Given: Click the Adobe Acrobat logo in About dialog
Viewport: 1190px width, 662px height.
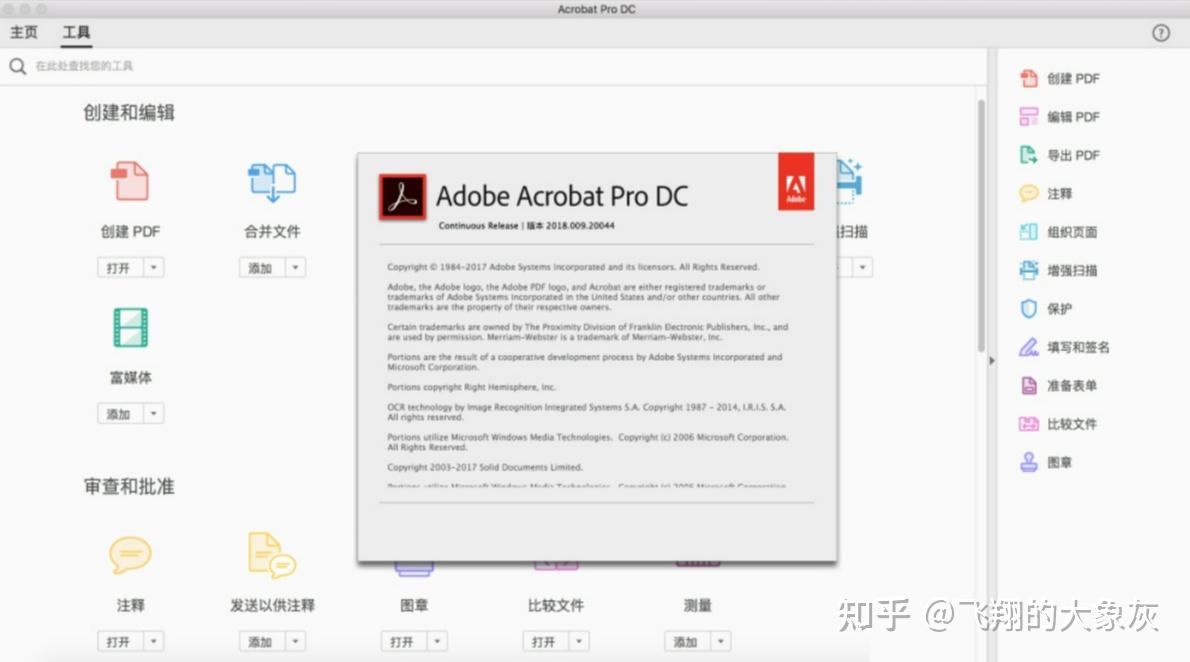Looking at the screenshot, I should coord(402,197).
